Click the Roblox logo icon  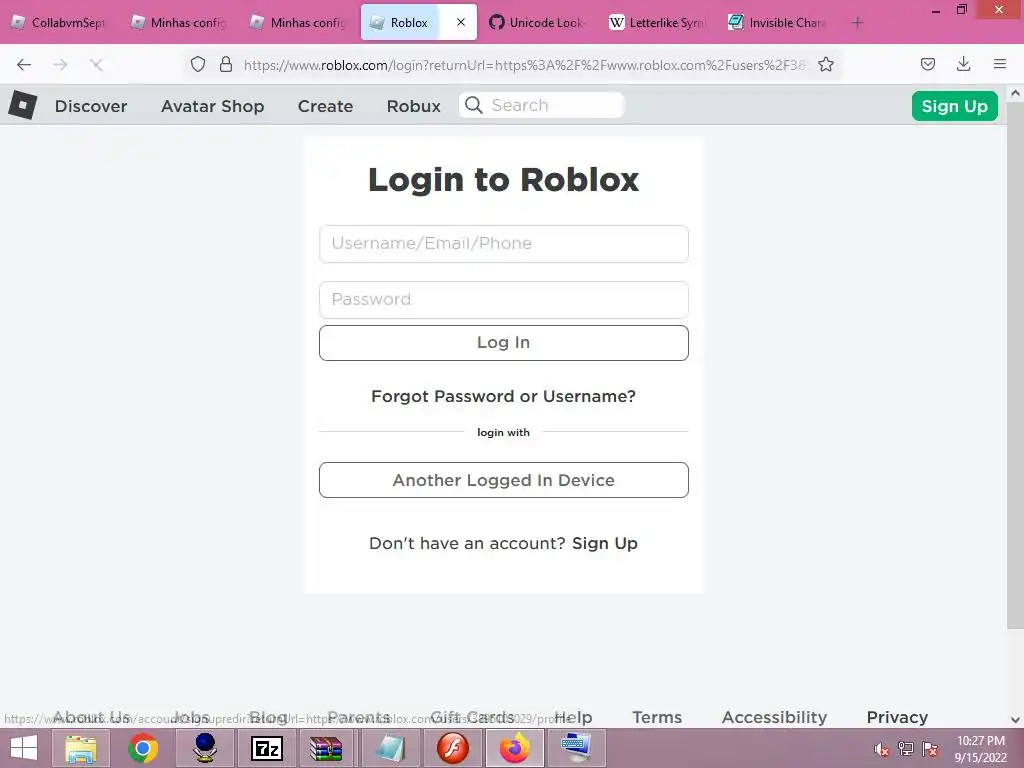tap(23, 105)
